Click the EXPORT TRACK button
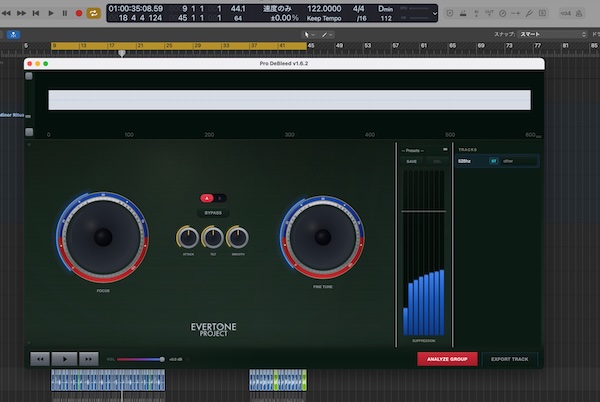This screenshot has height=402, width=600. pyautogui.click(x=509, y=359)
